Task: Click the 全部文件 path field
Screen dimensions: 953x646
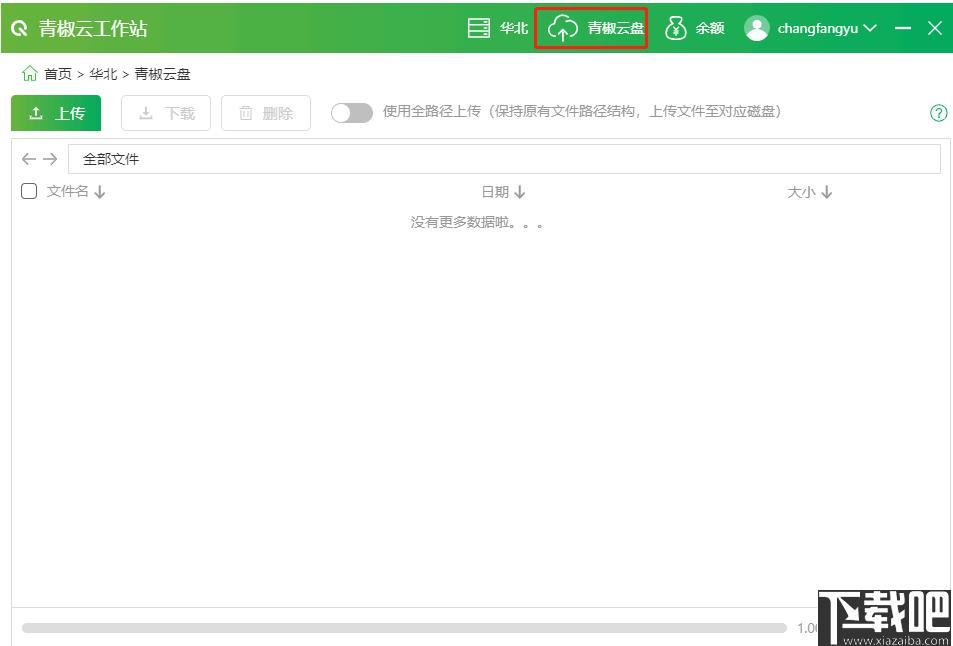Action: pyautogui.click(x=504, y=159)
